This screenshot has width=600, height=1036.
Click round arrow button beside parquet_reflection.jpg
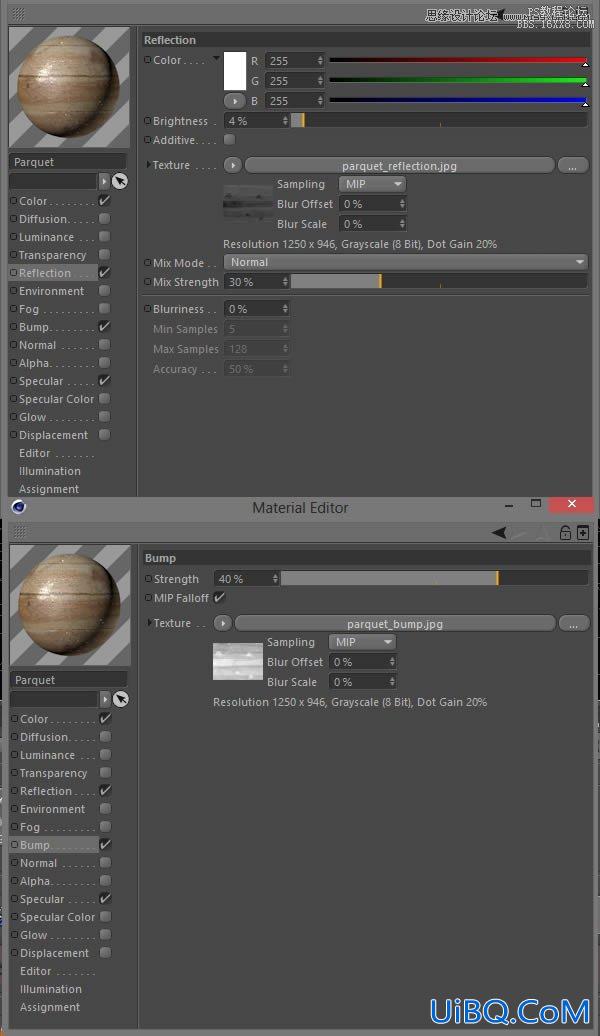point(233,165)
